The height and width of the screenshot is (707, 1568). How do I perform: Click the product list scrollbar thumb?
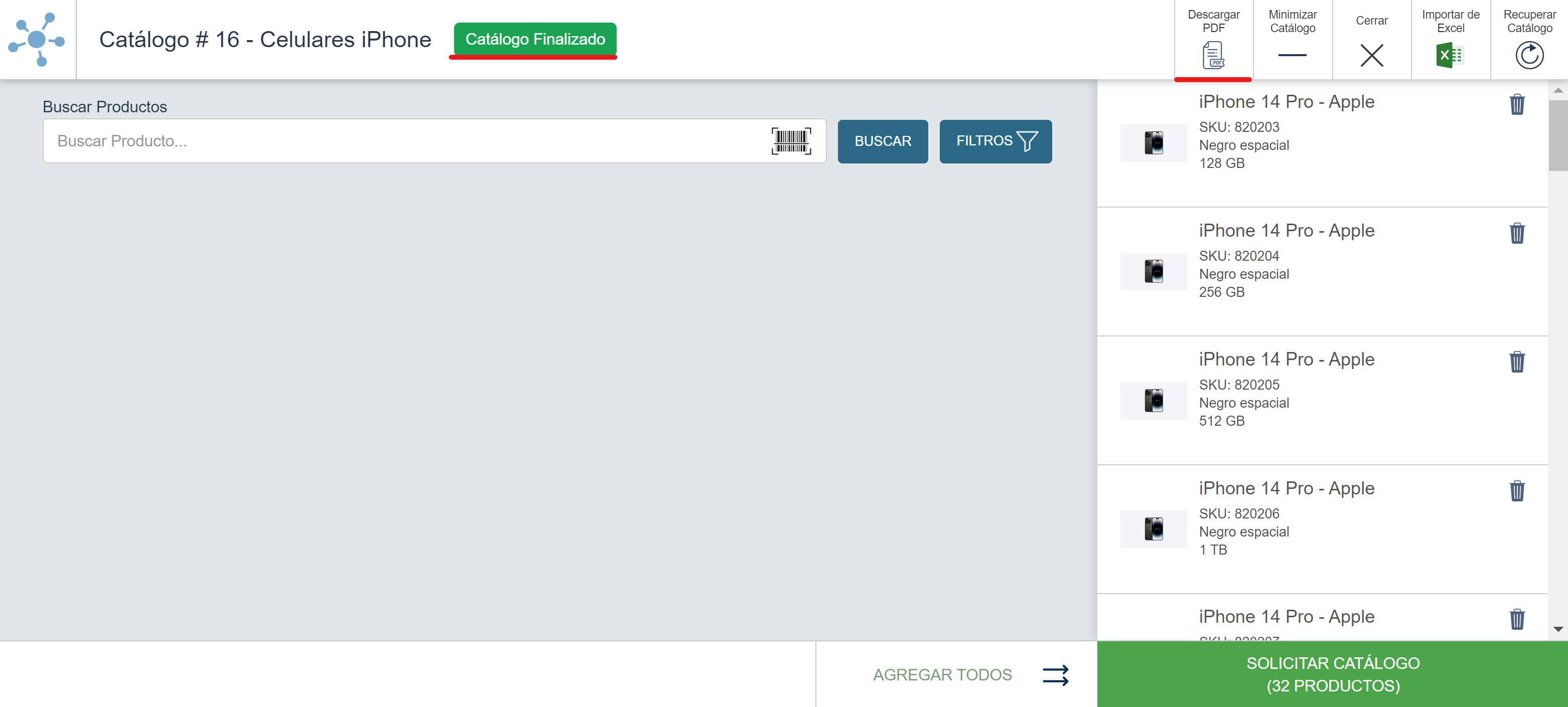[x=1557, y=135]
